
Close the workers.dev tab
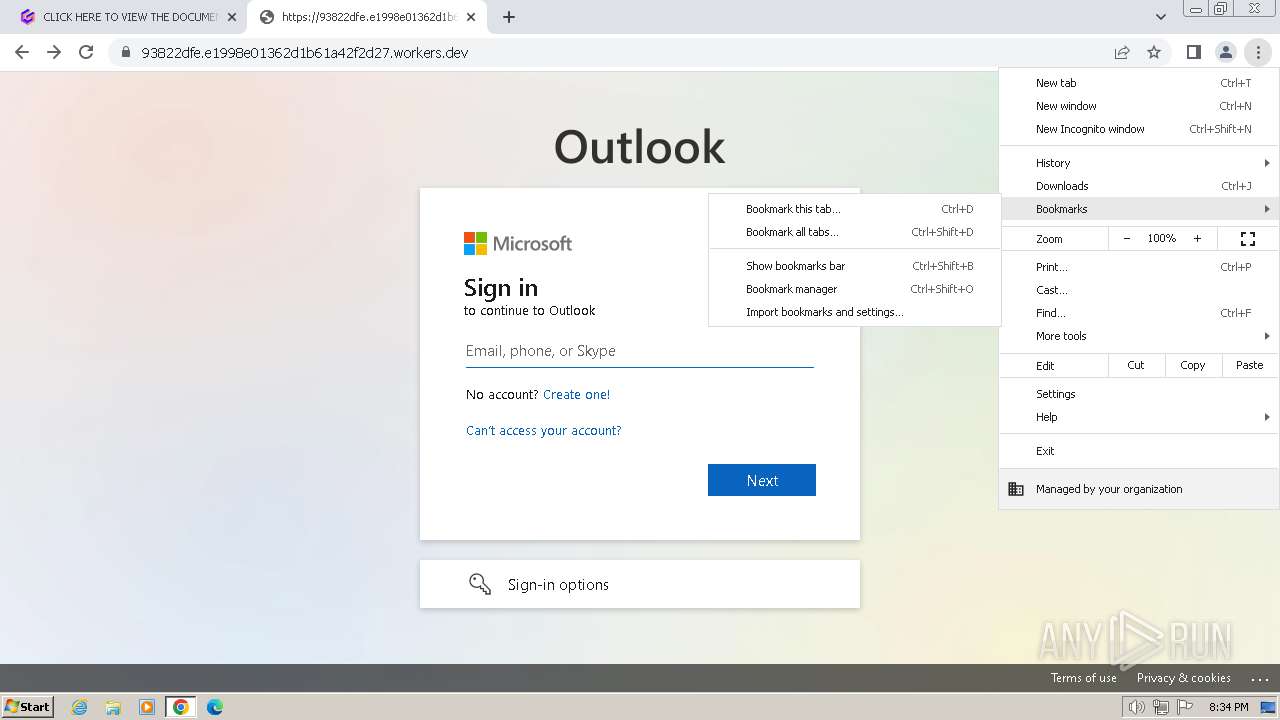471,17
